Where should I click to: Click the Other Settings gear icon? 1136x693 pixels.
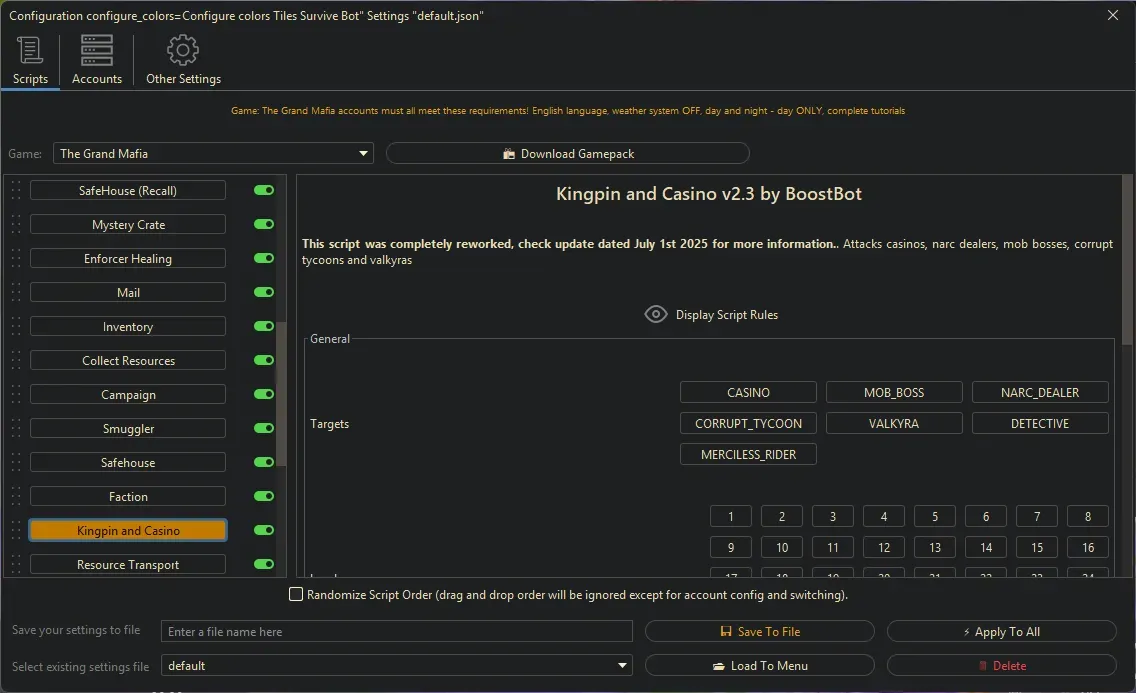pyautogui.click(x=183, y=50)
